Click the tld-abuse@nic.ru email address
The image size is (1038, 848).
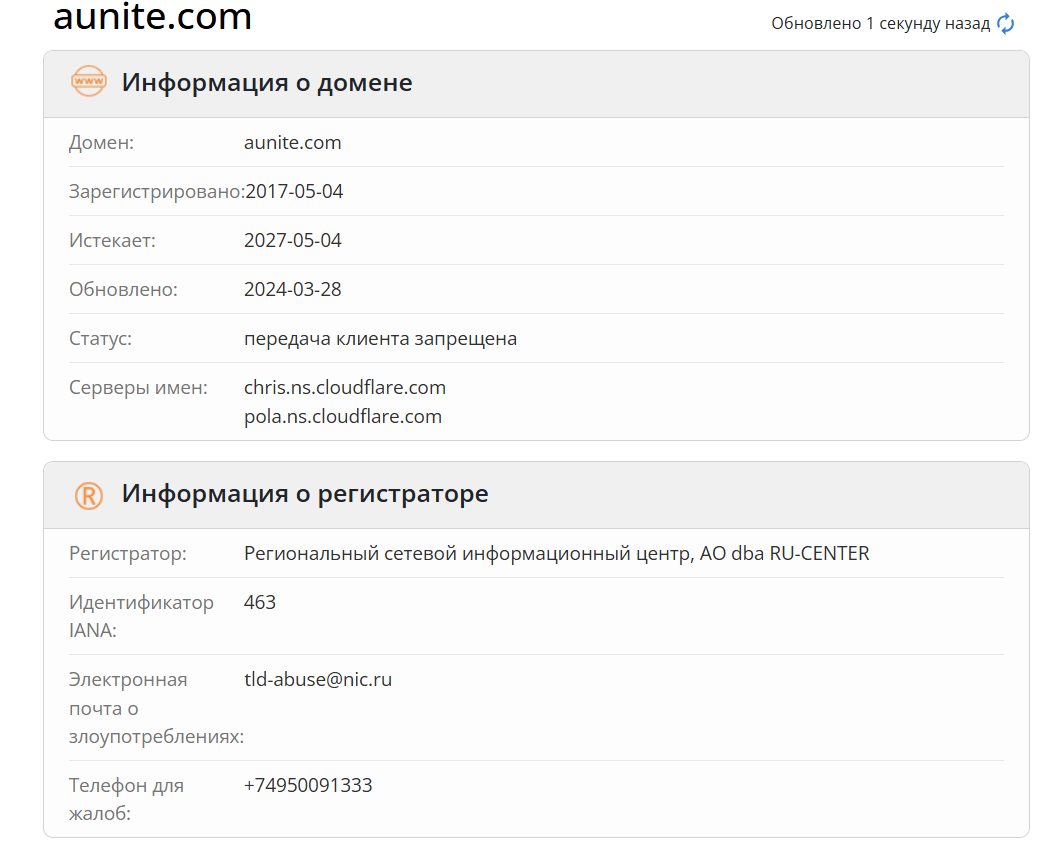(x=318, y=680)
